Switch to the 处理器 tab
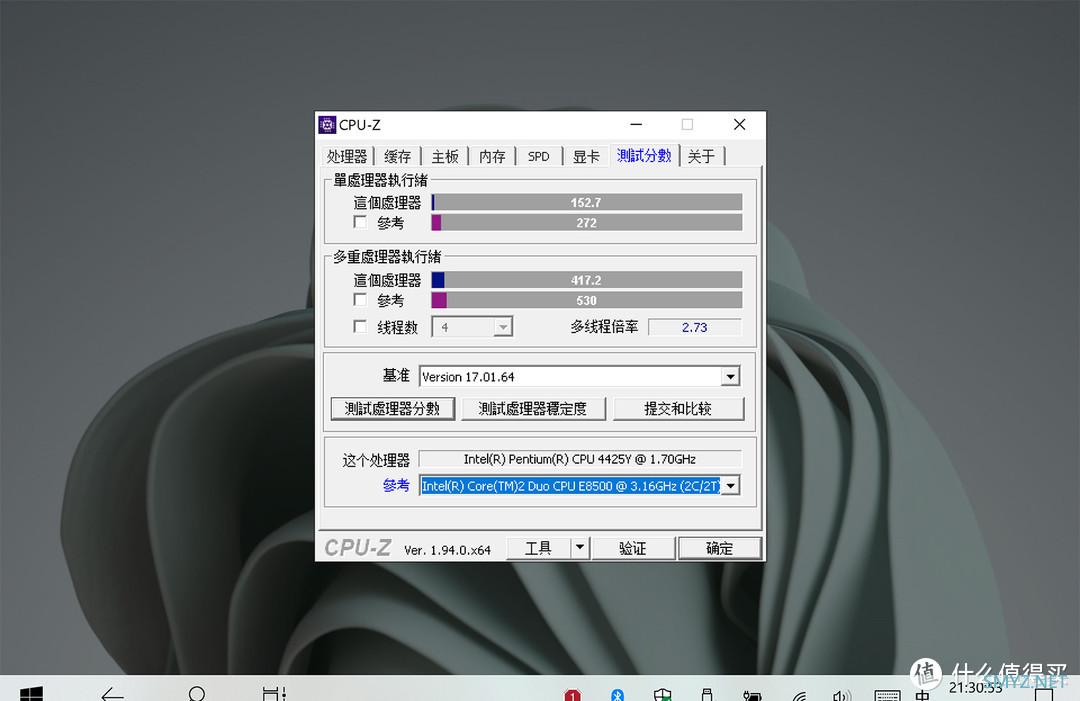 (347, 156)
